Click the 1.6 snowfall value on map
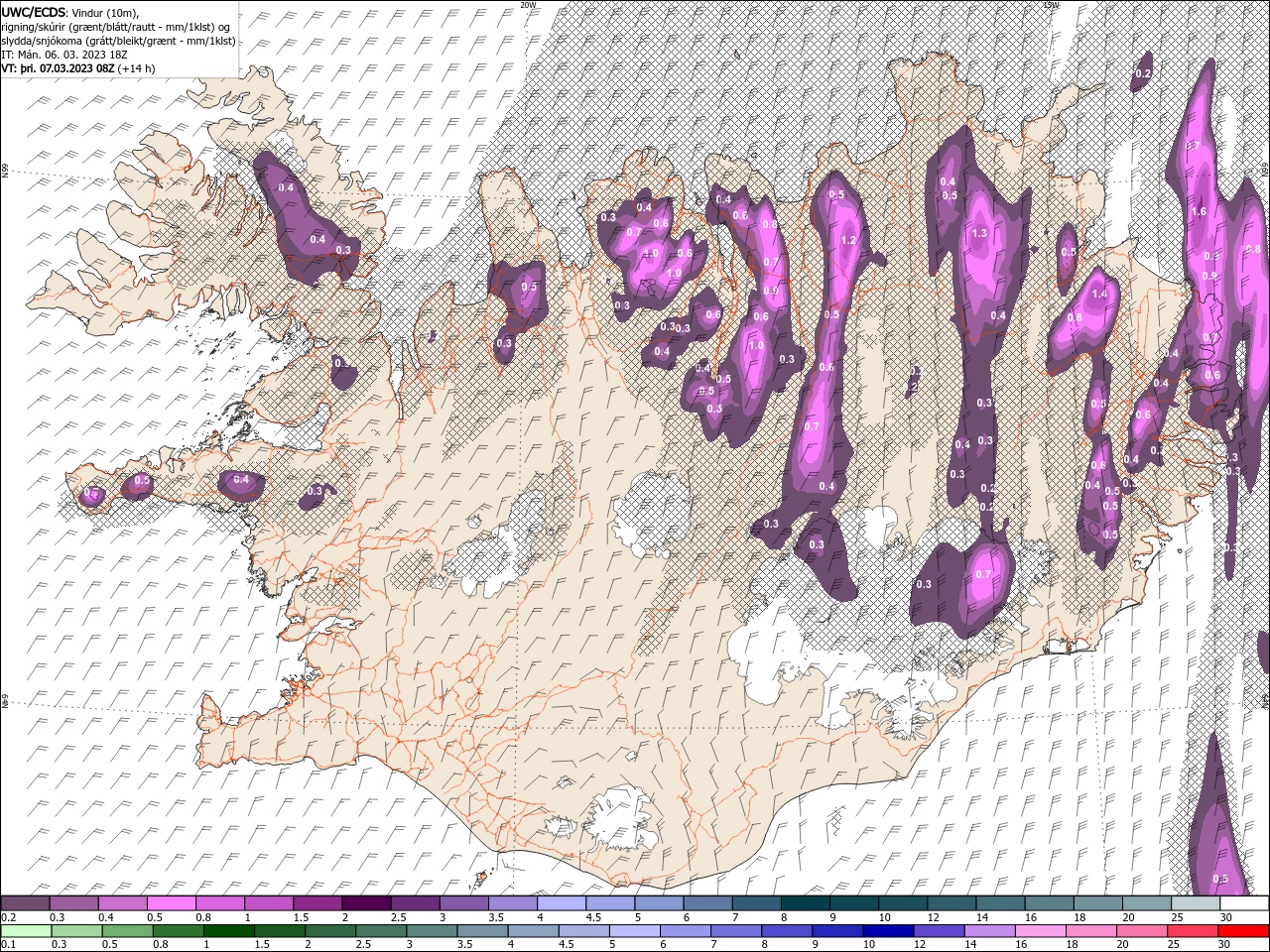This screenshot has height=952, width=1270. (1199, 211)
